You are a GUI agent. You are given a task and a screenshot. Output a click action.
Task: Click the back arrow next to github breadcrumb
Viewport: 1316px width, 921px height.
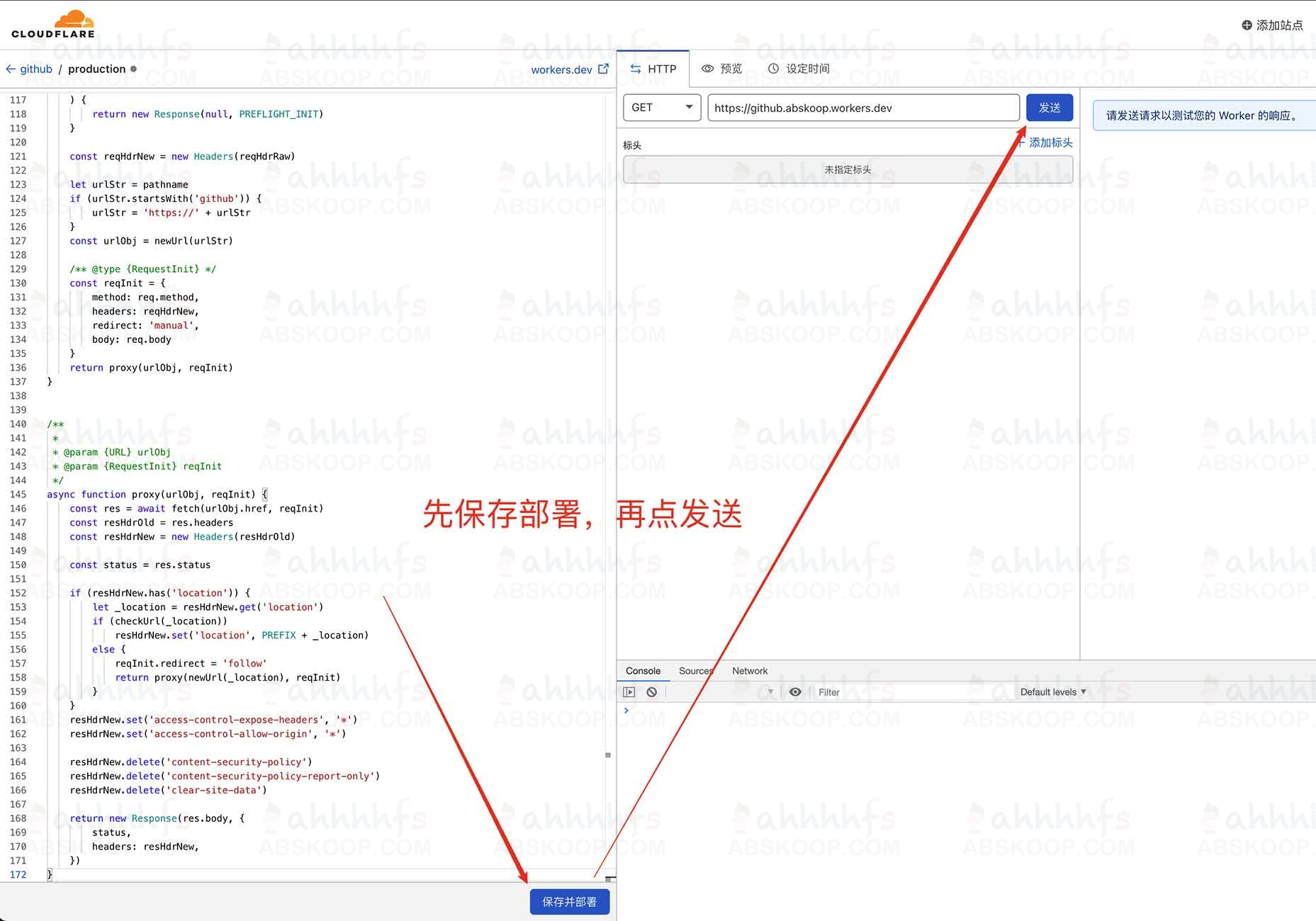[11, 69]
